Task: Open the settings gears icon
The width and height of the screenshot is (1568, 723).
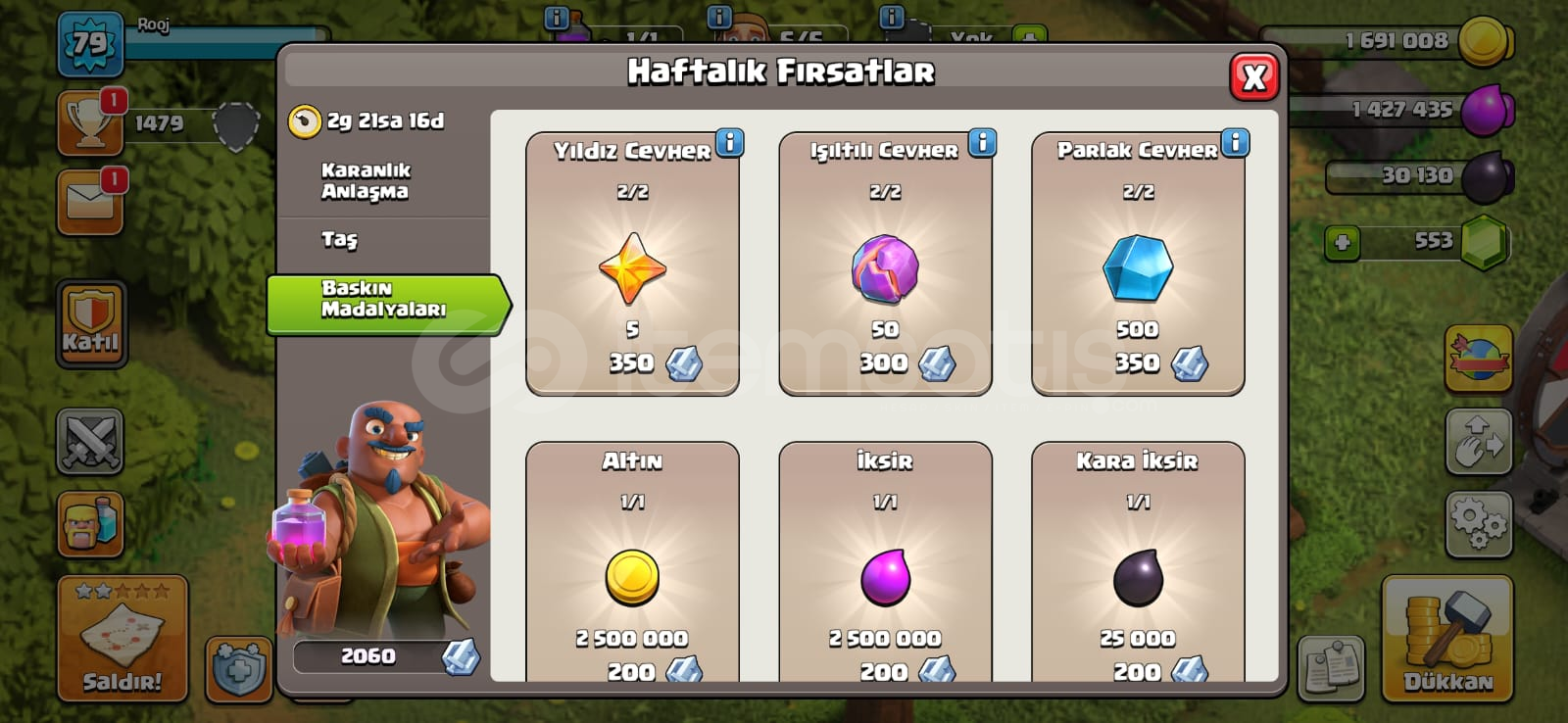Action: pyautogui.click(x=1479, y=524)
